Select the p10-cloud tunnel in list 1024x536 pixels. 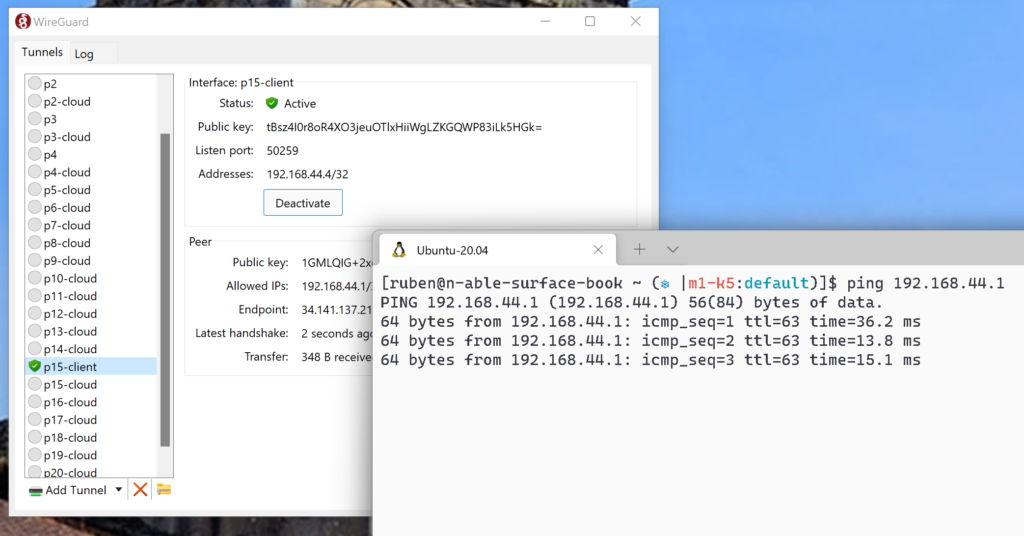click(x=70, y=278)
